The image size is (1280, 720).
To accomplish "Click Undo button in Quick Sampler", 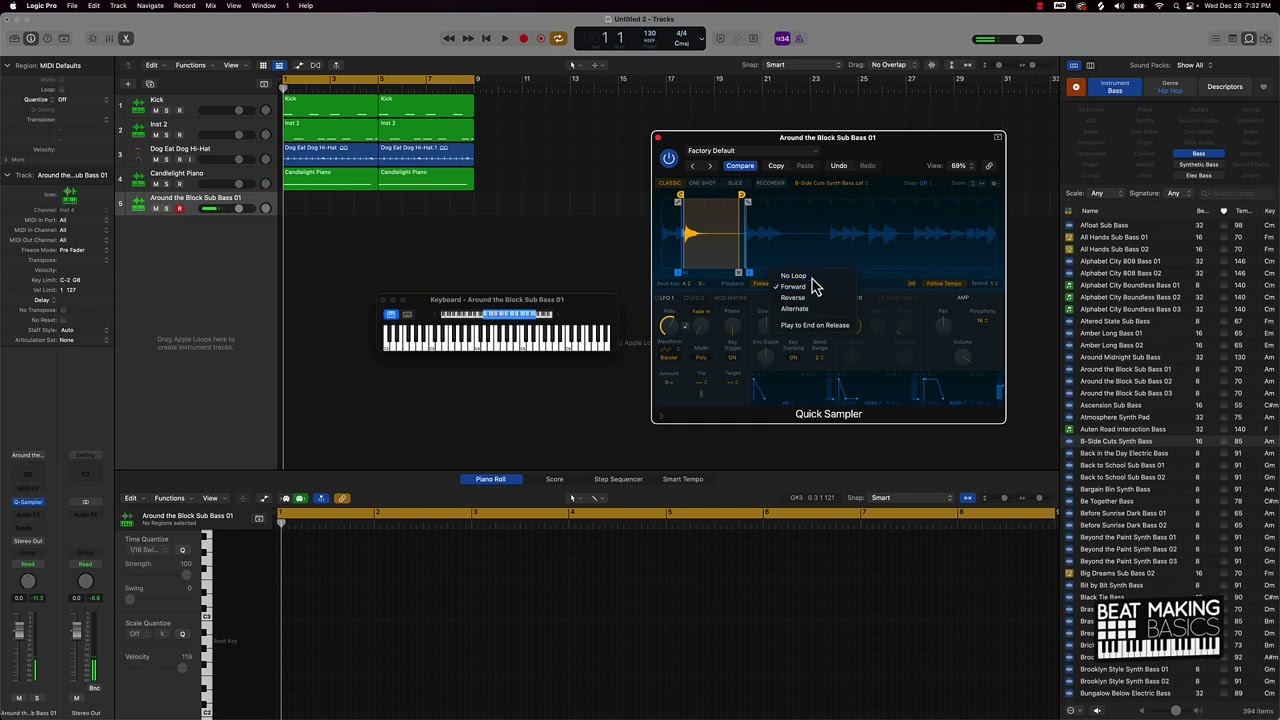I will [839, 166].
